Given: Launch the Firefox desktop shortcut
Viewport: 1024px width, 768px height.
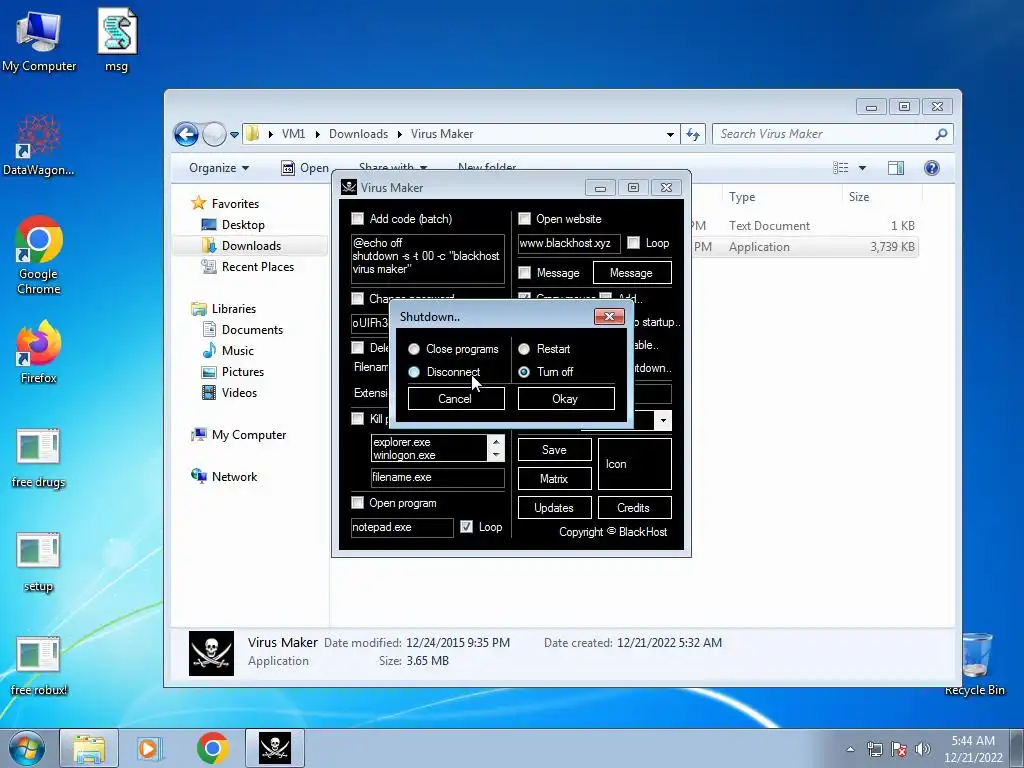Looking at the screenshot, I should pos(39,351).
